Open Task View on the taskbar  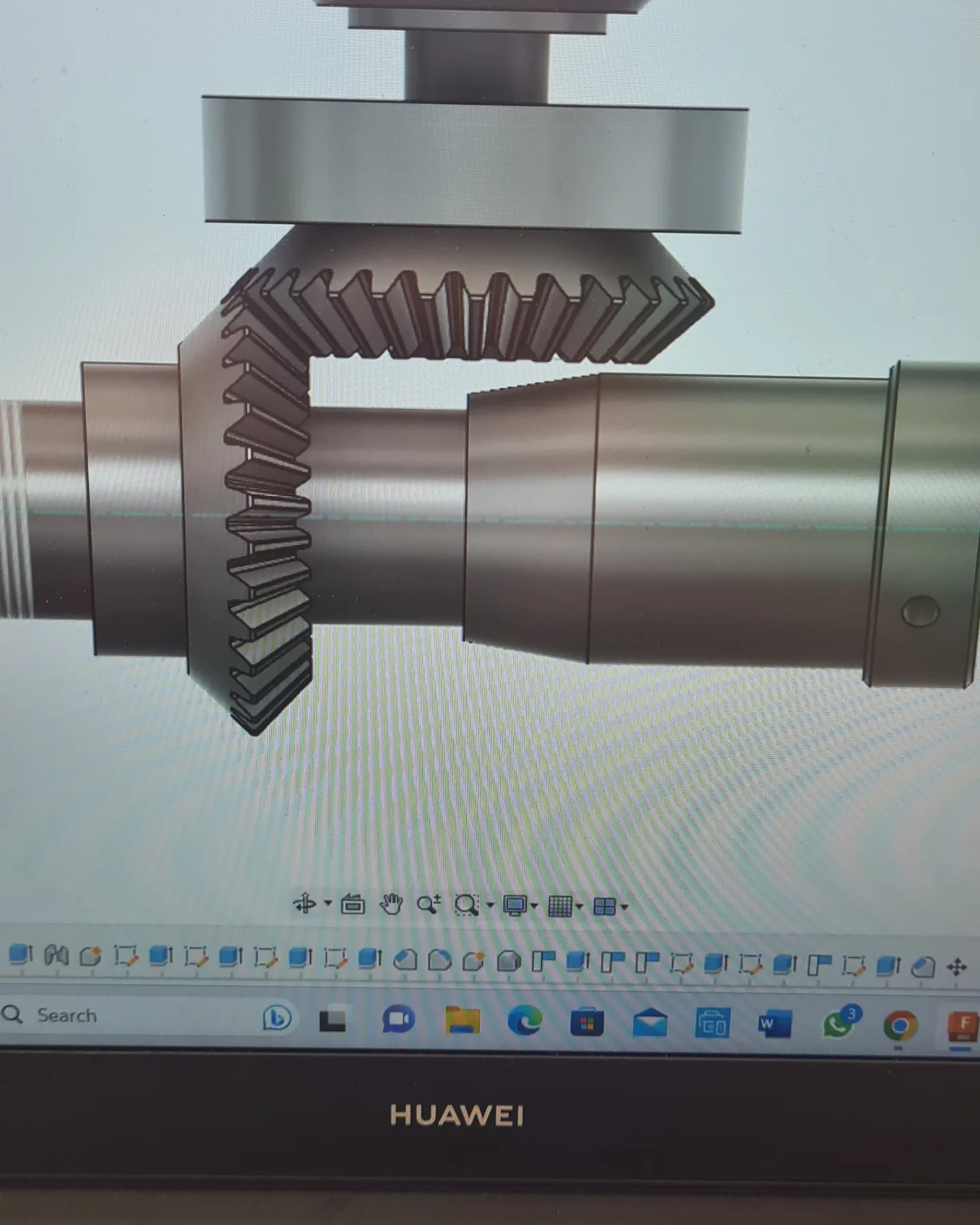(x=332, y=1019)
